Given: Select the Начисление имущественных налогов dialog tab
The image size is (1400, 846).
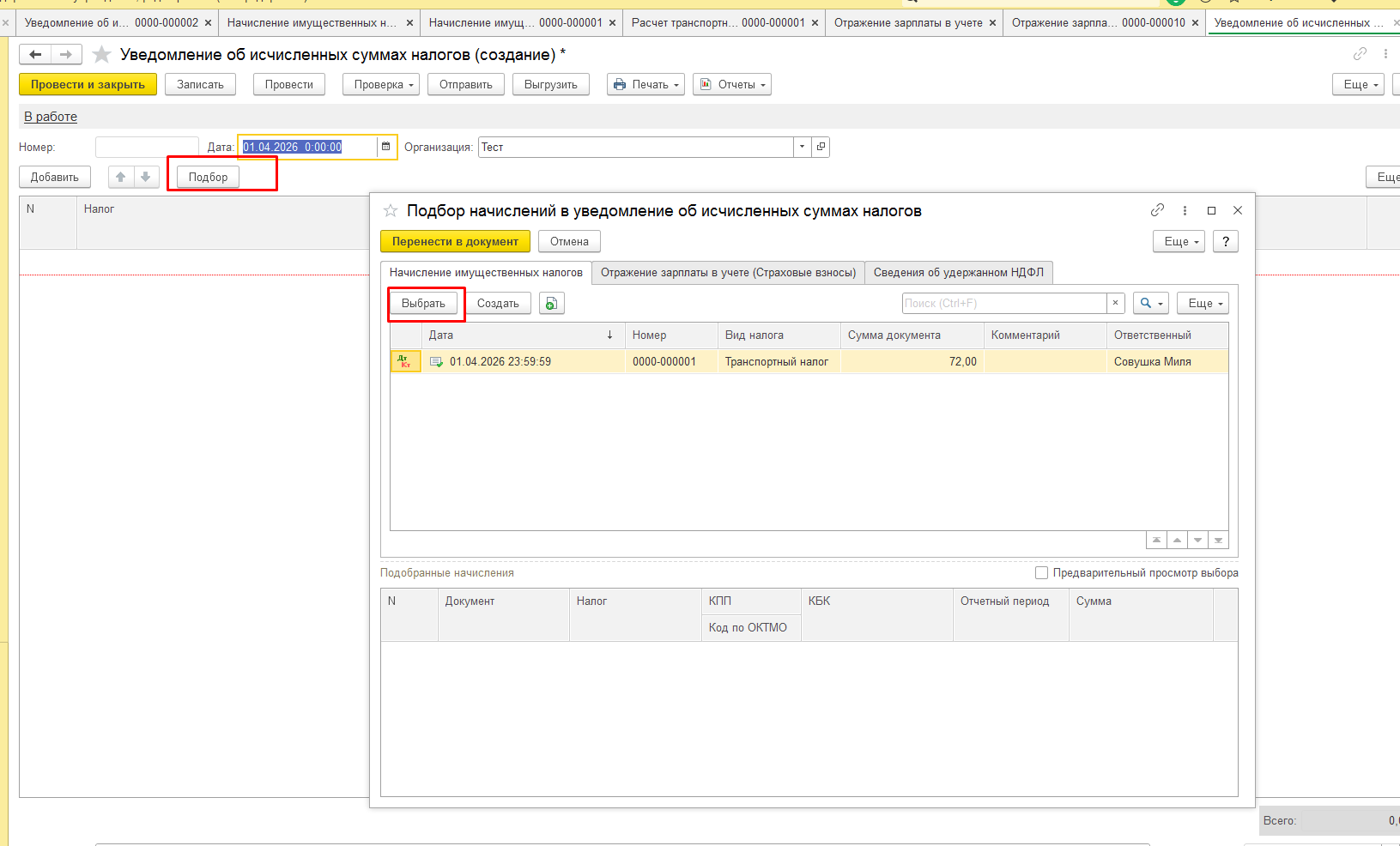Looking at the screenshot, I should 486,273.
